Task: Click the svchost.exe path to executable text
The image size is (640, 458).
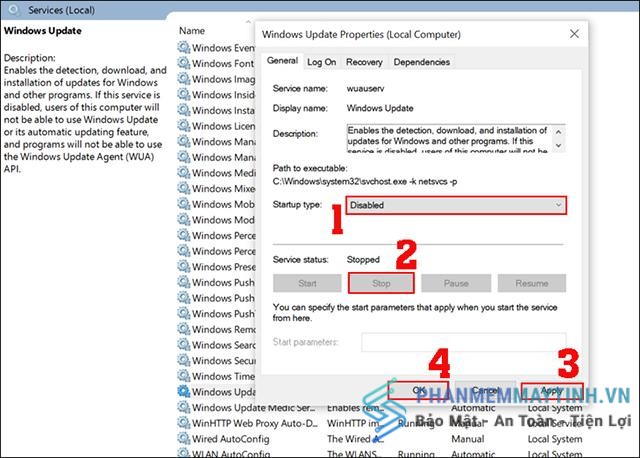Action: (365, 181)
